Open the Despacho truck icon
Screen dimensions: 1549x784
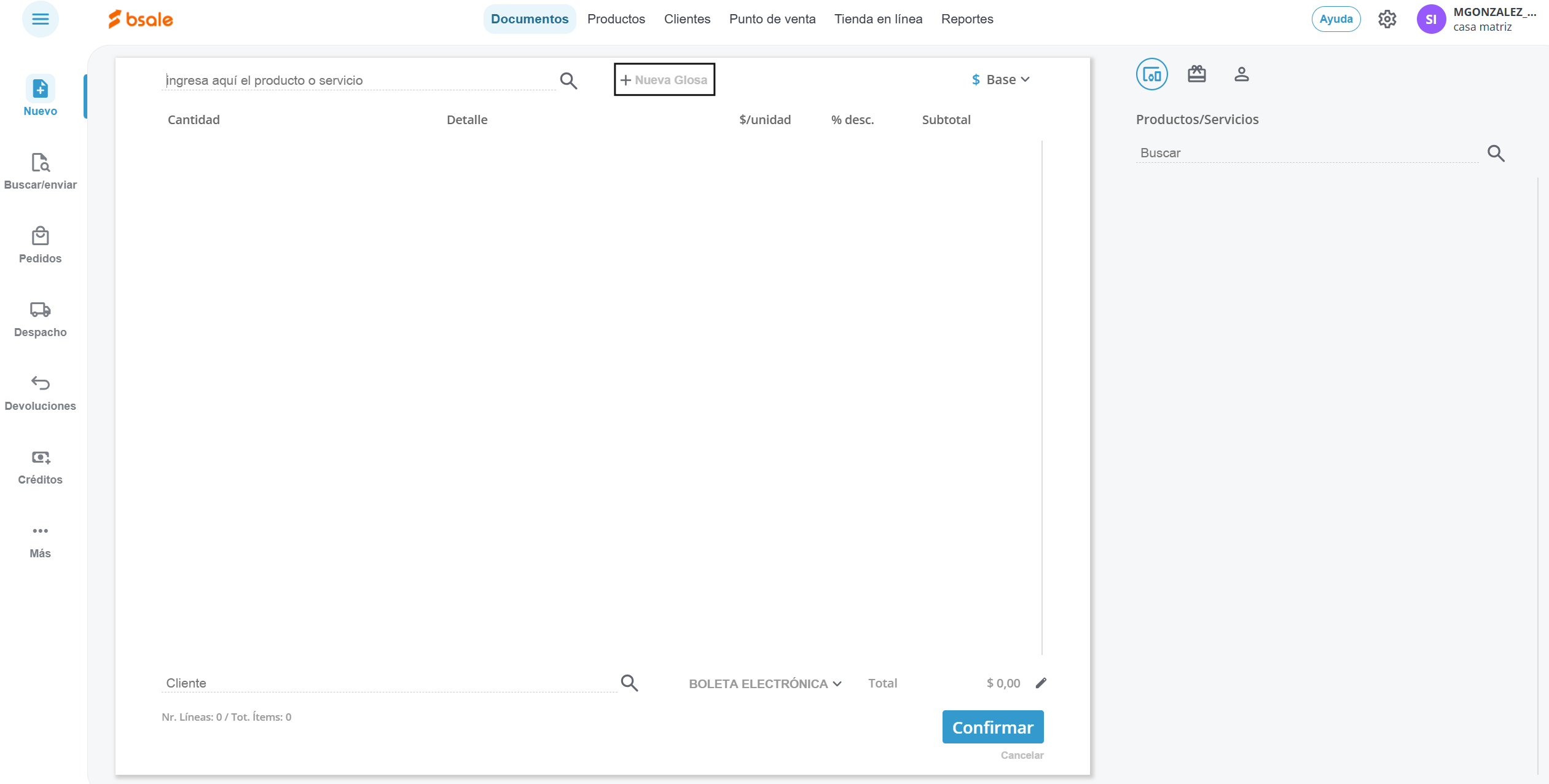click(40, 310)
